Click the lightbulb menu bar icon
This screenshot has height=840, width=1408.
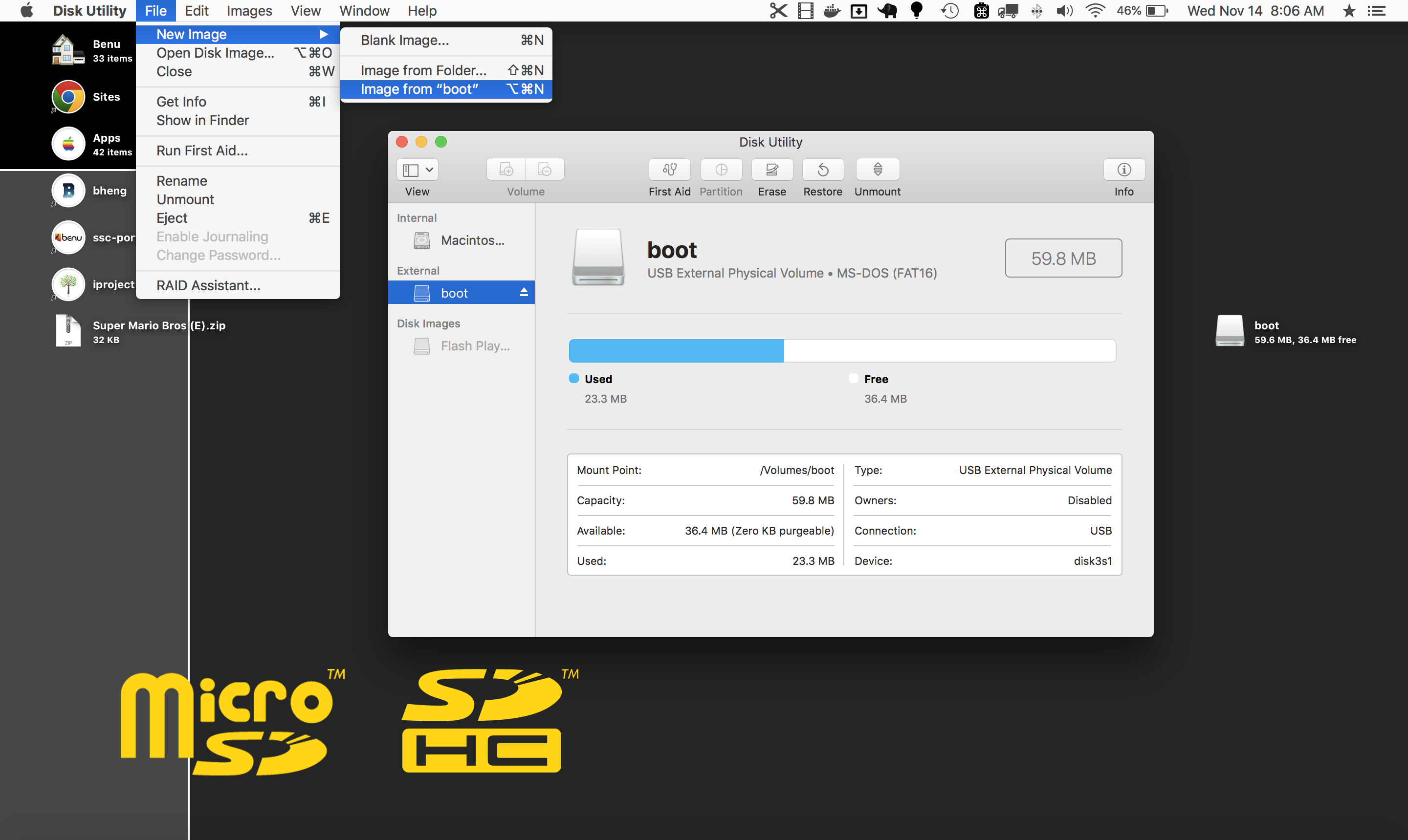coord(917,11)
